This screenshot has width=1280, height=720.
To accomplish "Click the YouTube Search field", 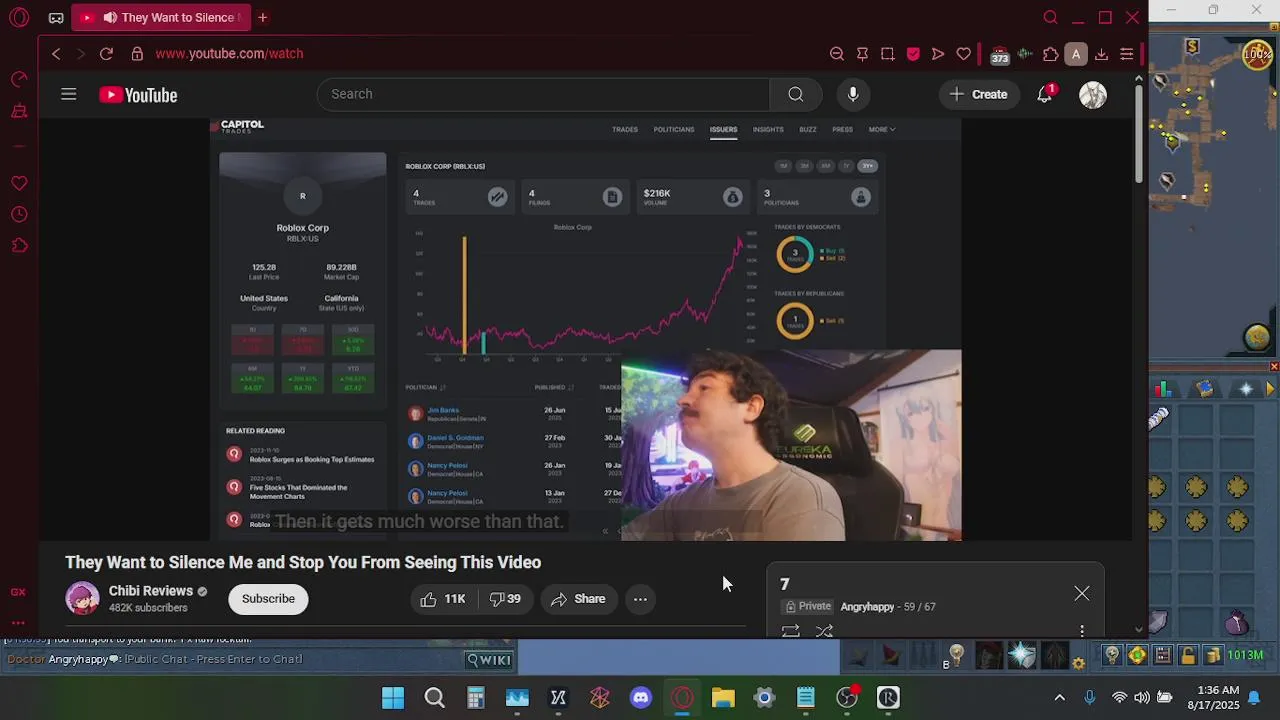I will (x=543, y=94).
